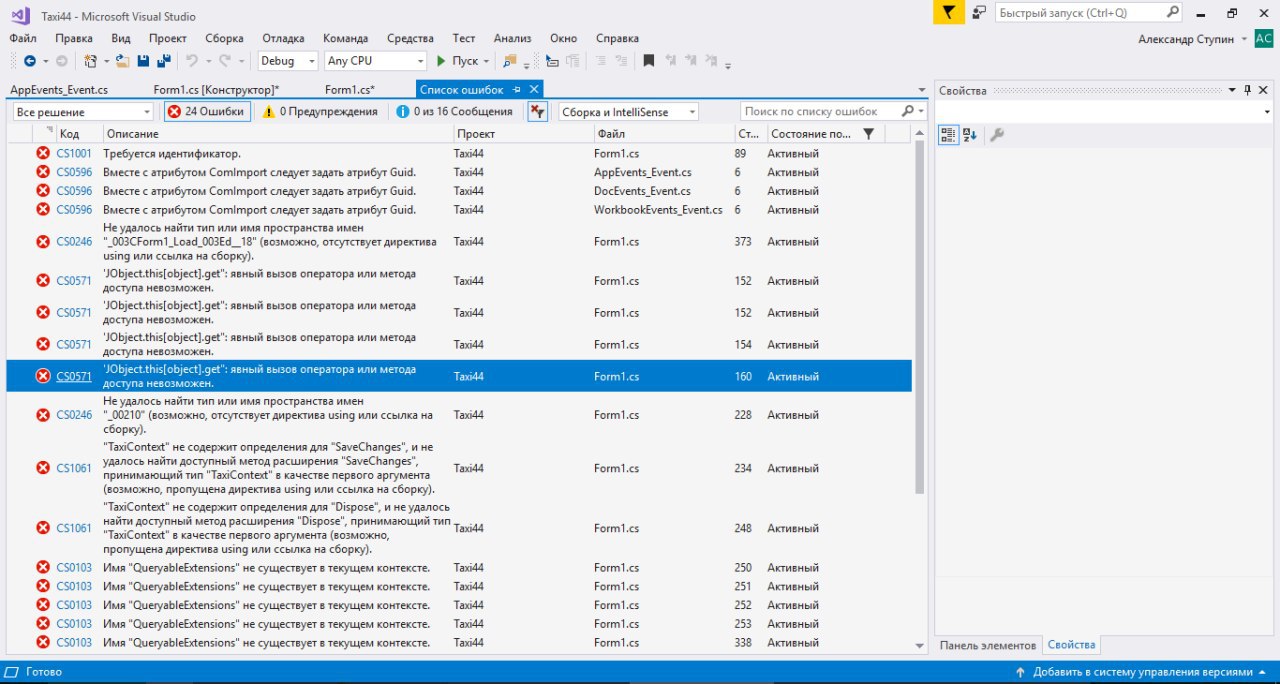
Task: Click the Navigate Backward arrow icon
Action: tap(30, 61)
